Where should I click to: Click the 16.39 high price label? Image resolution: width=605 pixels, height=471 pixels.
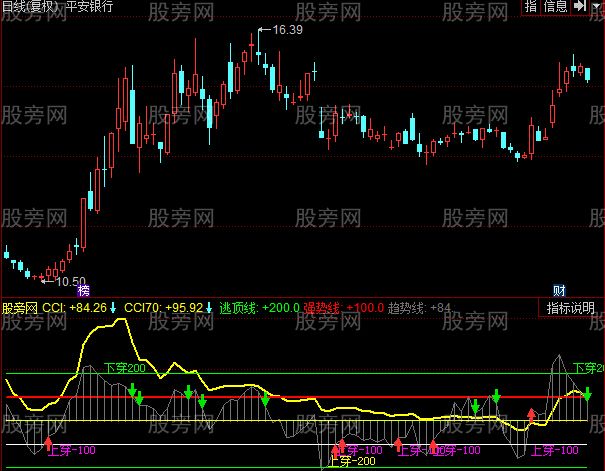tap(287, 30)
